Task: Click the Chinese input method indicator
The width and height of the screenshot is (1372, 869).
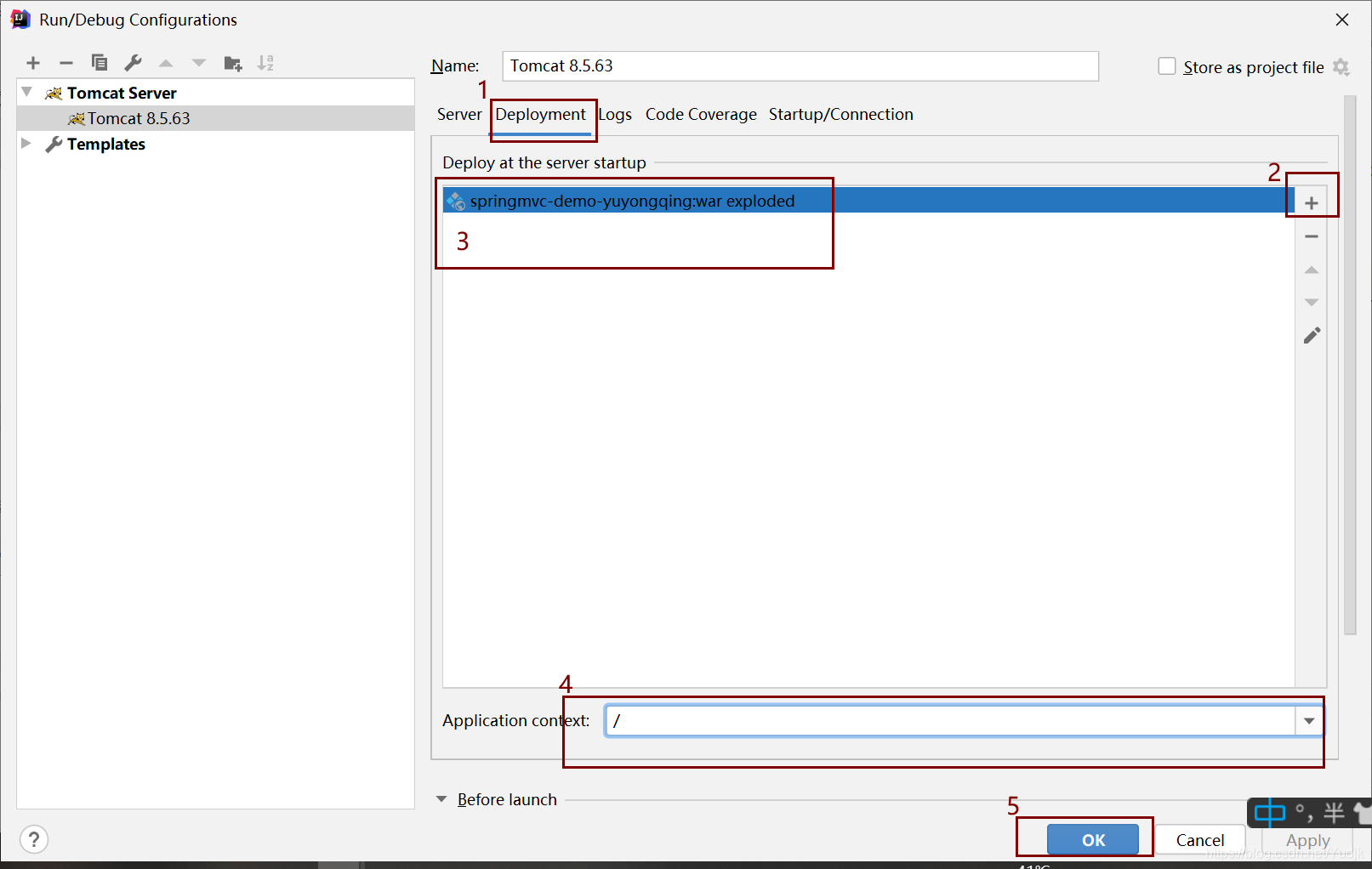Action: pyautogui.click(x=1270, y=813)
